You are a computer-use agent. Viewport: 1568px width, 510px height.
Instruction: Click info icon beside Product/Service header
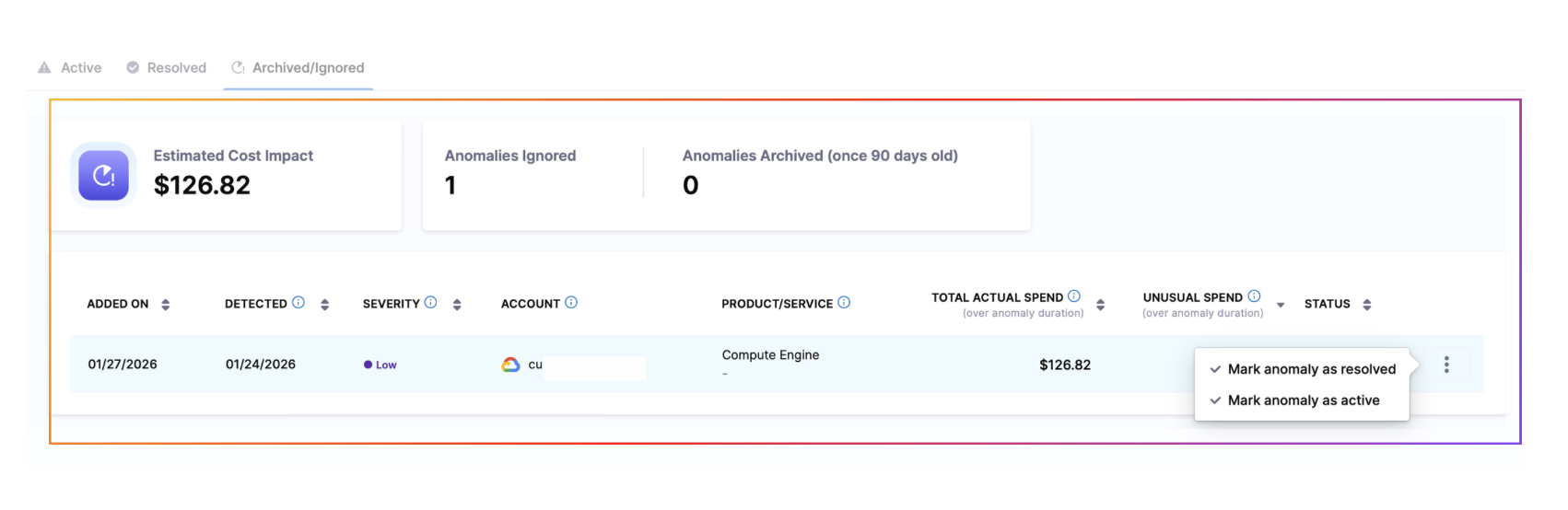pos(844,303)
